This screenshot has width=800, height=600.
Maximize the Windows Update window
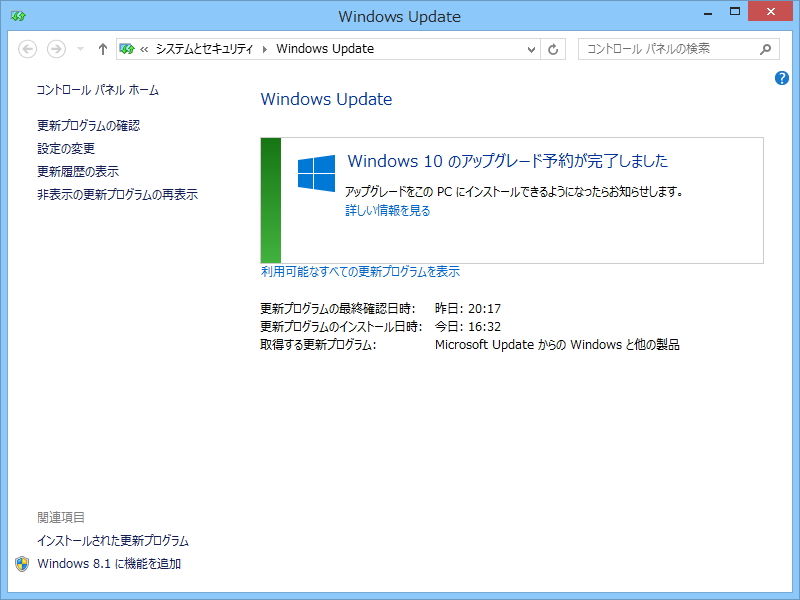click(x=735, y=11)
